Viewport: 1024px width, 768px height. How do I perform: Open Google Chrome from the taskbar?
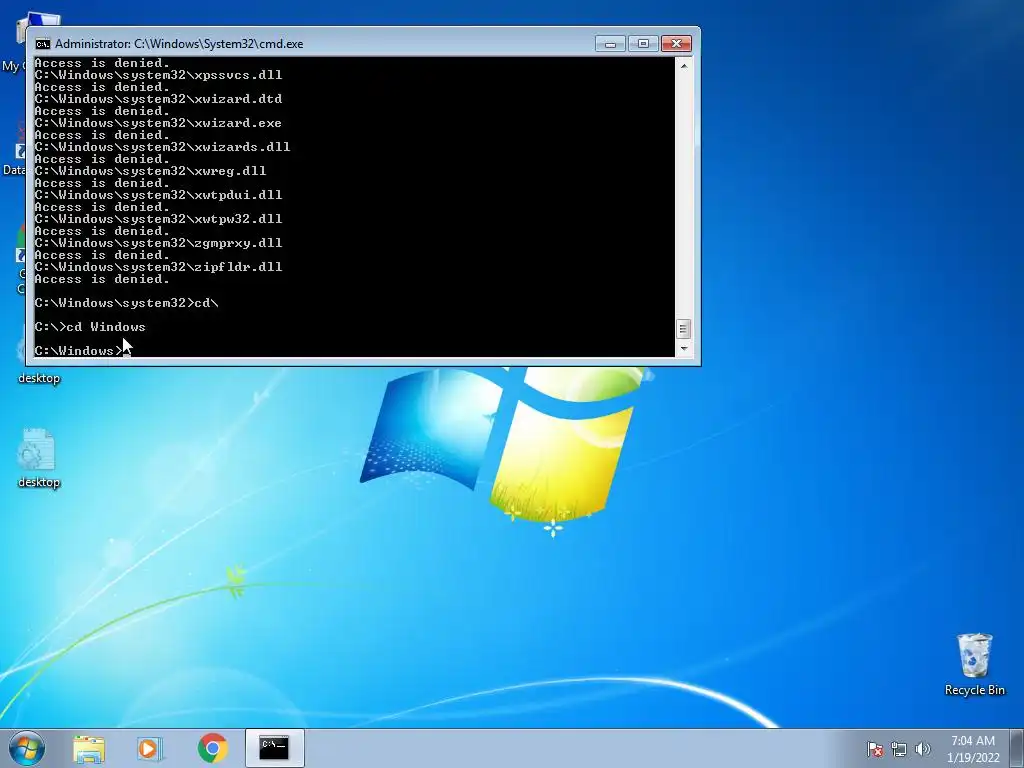[x=212, y=748]
